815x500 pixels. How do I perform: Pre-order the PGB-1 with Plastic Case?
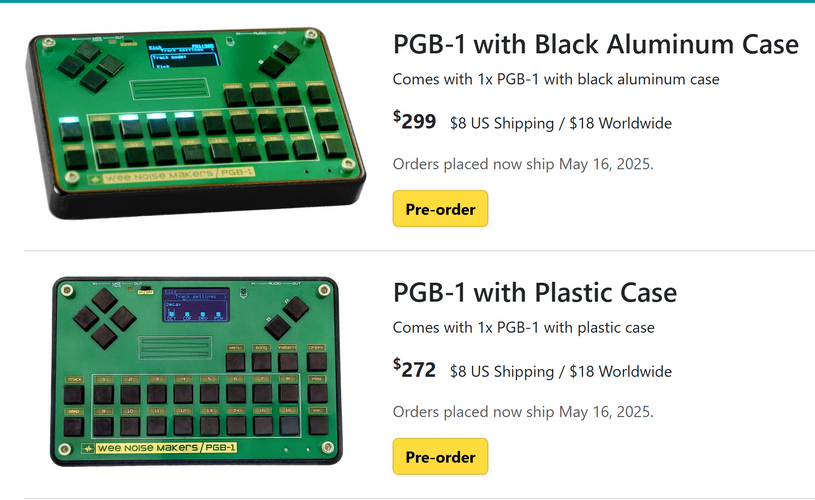click(x=440, y=457)
